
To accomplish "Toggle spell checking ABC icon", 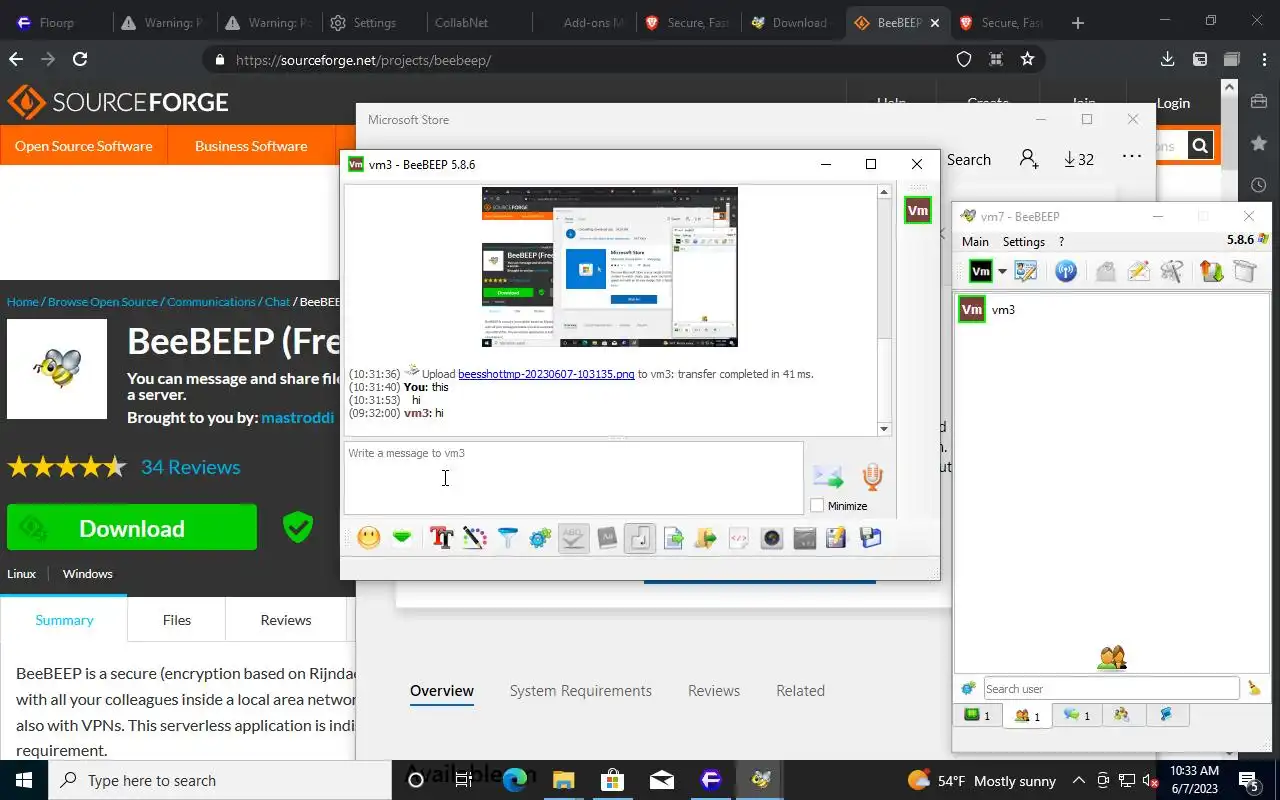I will pos(573,538).
